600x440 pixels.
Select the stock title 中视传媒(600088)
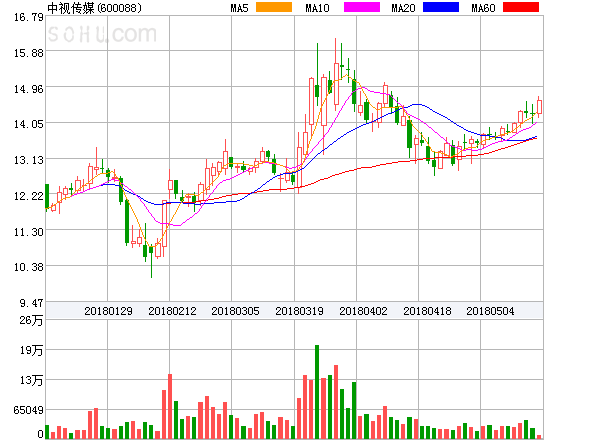pos(94,8)
